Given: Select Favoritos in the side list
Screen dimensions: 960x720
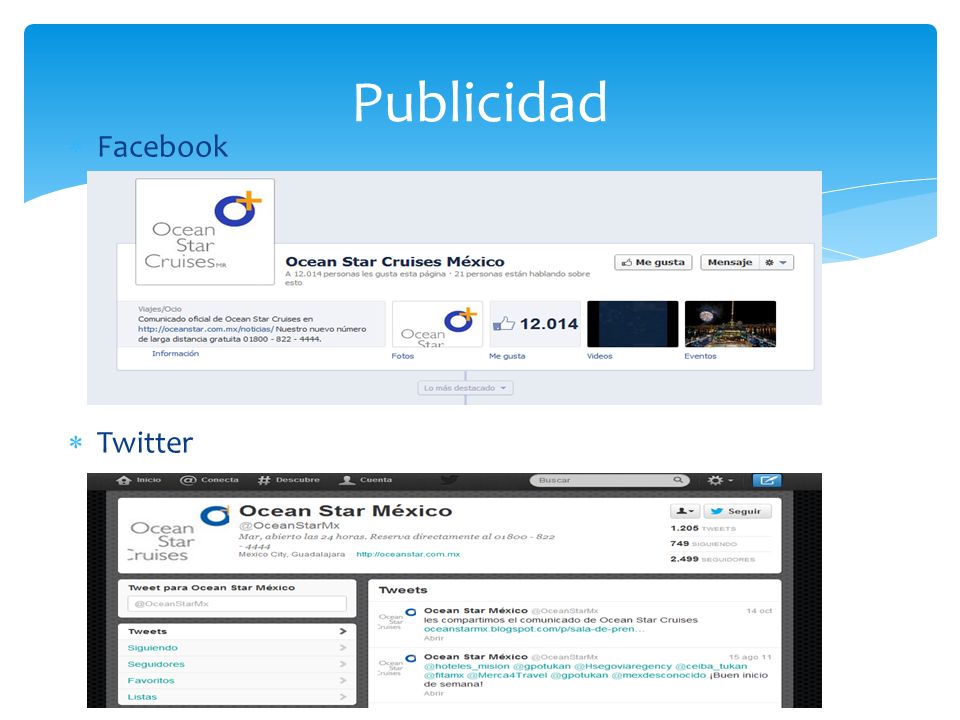Looking at the screenshot, I should pyautogui.click(x=237, y=680).
